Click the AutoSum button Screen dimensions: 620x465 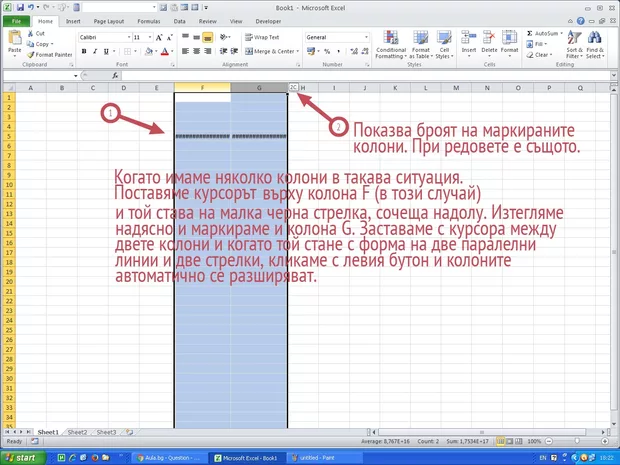pyautogui.click(x=545, y=33)
